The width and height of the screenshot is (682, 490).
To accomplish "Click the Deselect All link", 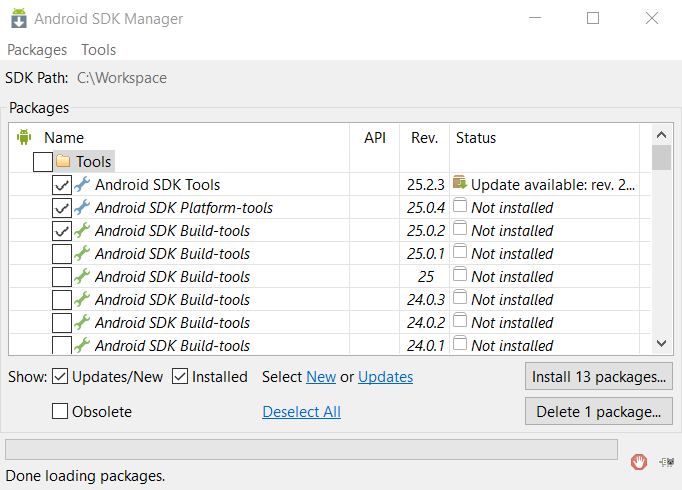I will [x=301, y=412].
